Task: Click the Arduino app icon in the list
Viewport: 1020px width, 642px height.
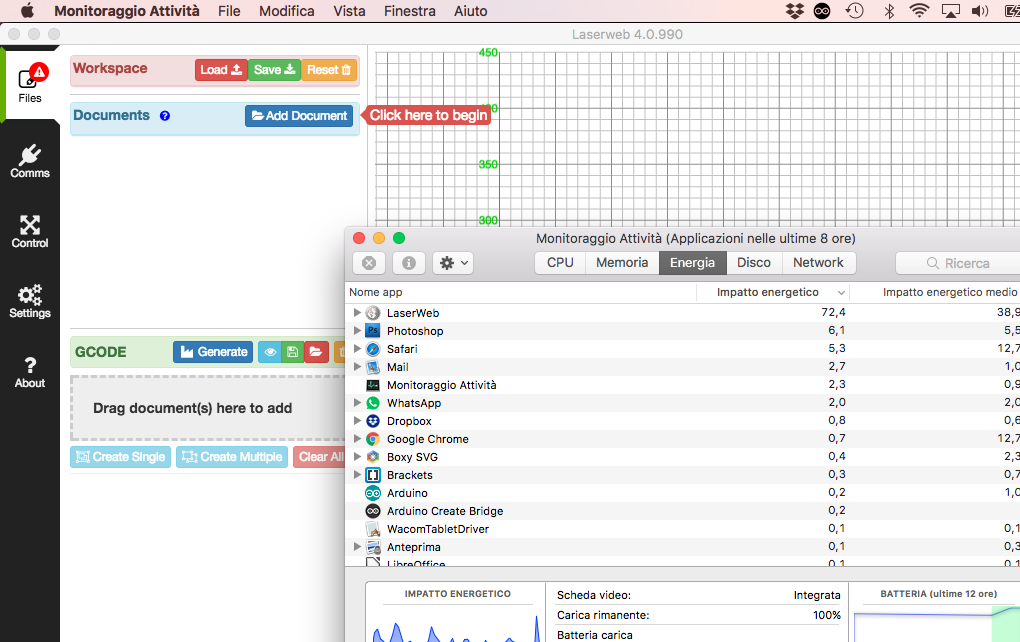Action: 373,493
